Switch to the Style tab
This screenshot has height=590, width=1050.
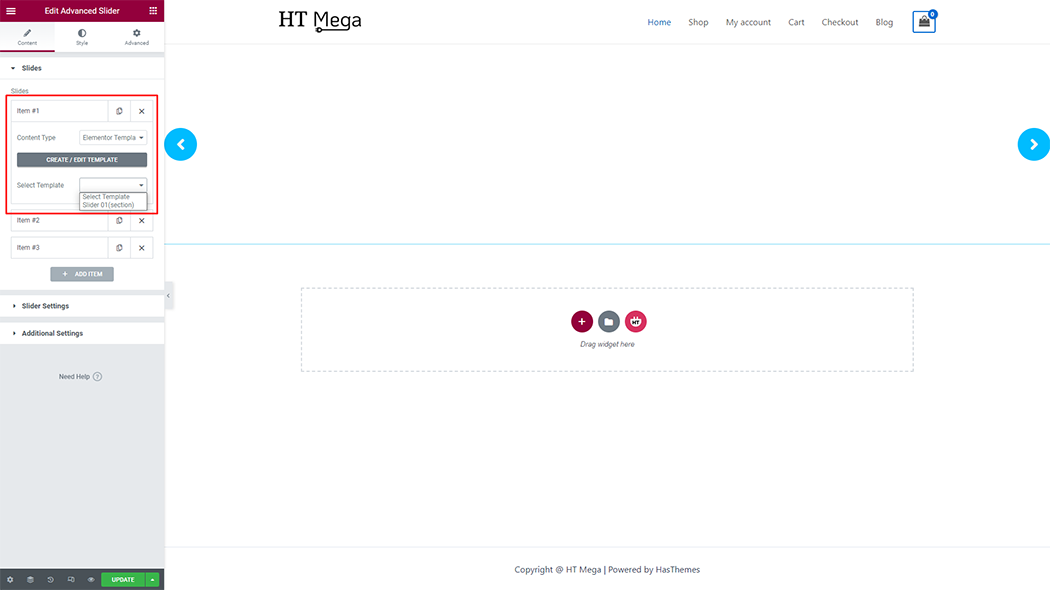point(82,37)
